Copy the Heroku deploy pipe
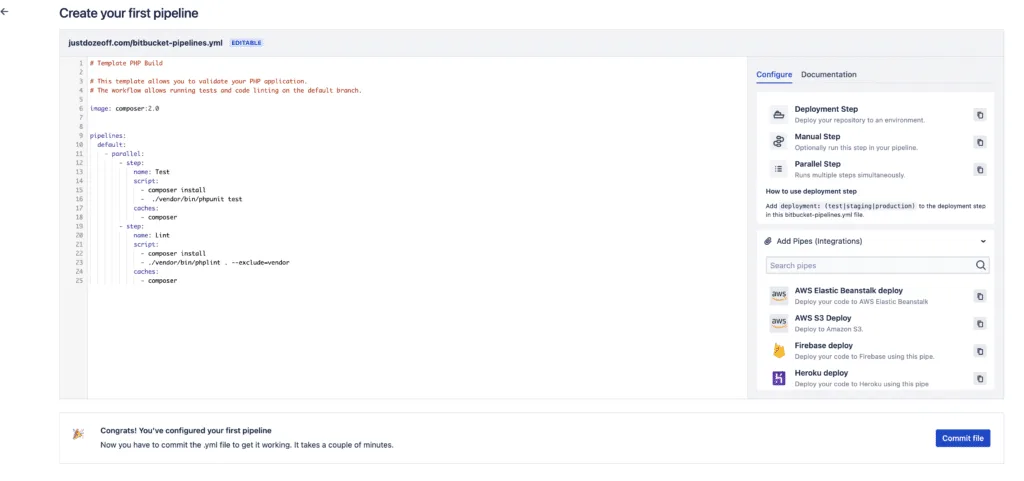 980,379
